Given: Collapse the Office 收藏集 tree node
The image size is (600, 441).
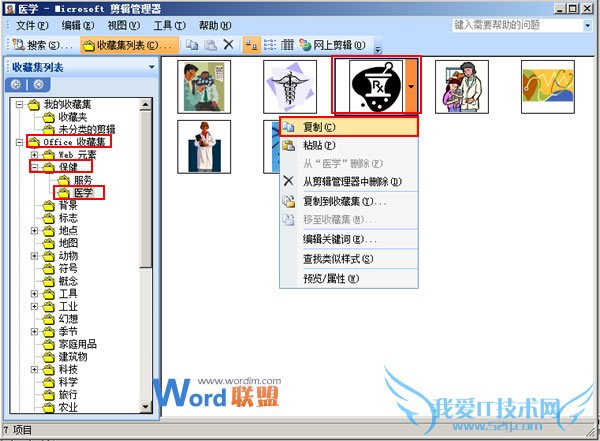Looking at the screenshot, I should click(x=19, y=142).
